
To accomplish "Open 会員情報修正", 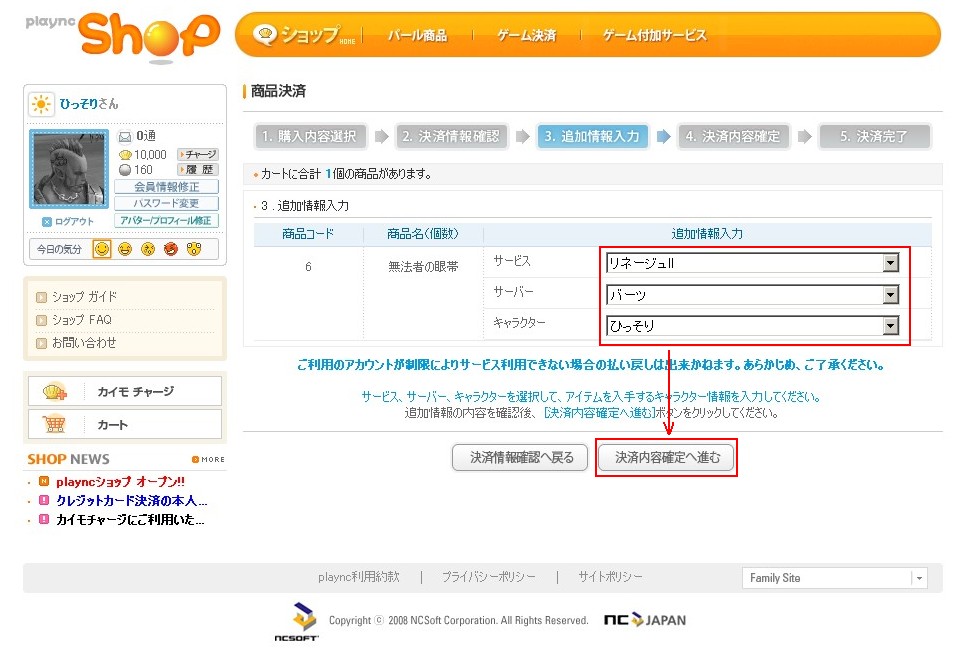I will pyautogui.click(x=166, y=187).
